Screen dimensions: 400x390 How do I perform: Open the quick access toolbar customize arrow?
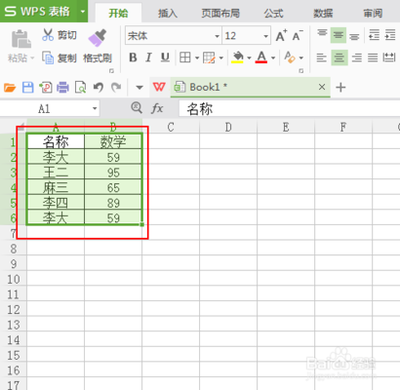click(139, 87)
